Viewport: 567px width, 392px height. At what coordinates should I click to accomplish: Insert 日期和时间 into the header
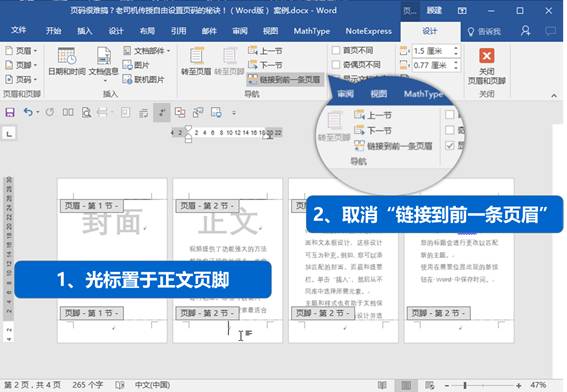tap(67, 61)
